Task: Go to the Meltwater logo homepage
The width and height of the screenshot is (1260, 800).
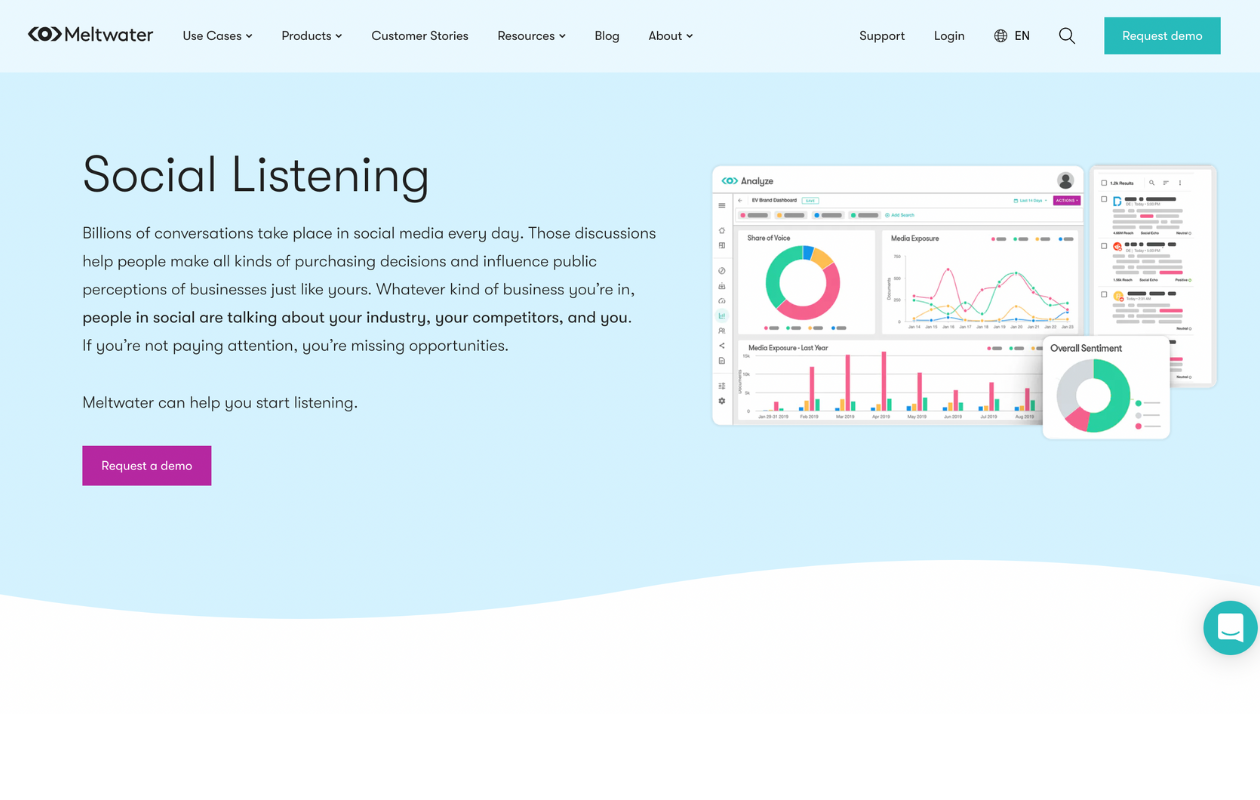Action: [x=90, y=35]
